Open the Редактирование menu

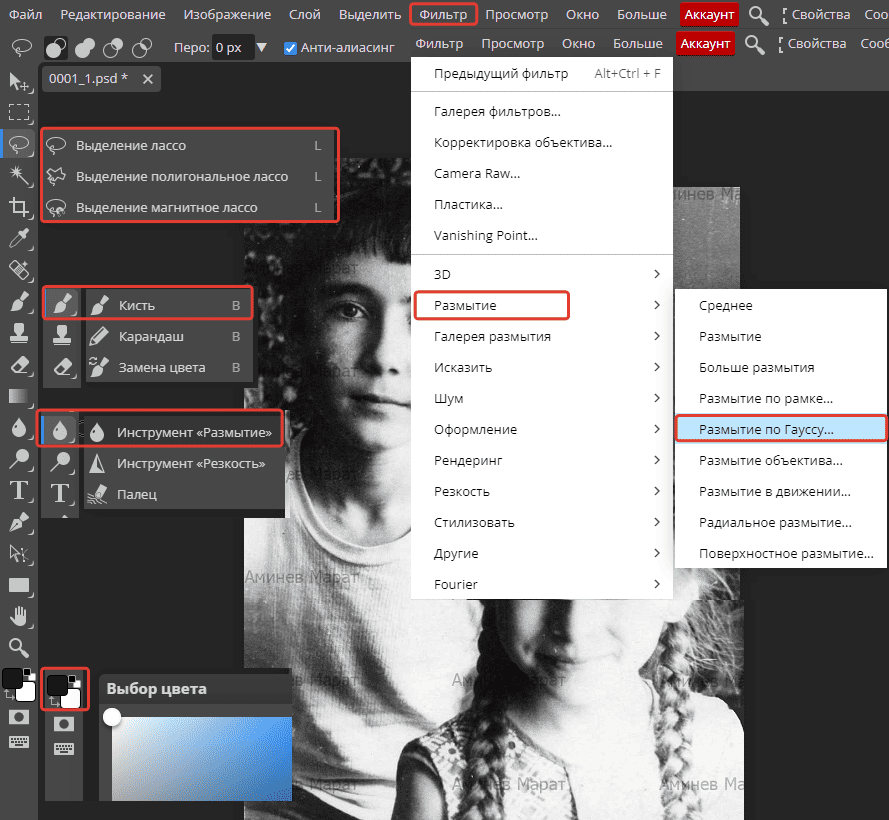[113, 14]
